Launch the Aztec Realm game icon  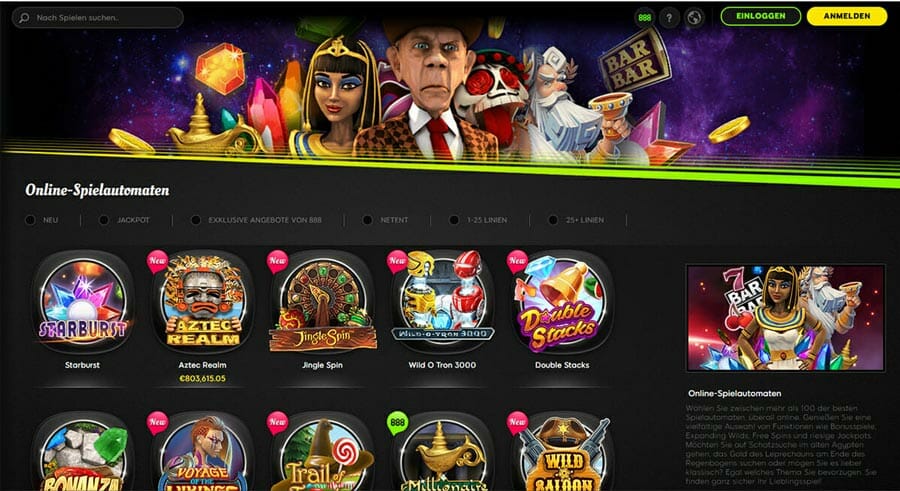(x=203, y=301)
